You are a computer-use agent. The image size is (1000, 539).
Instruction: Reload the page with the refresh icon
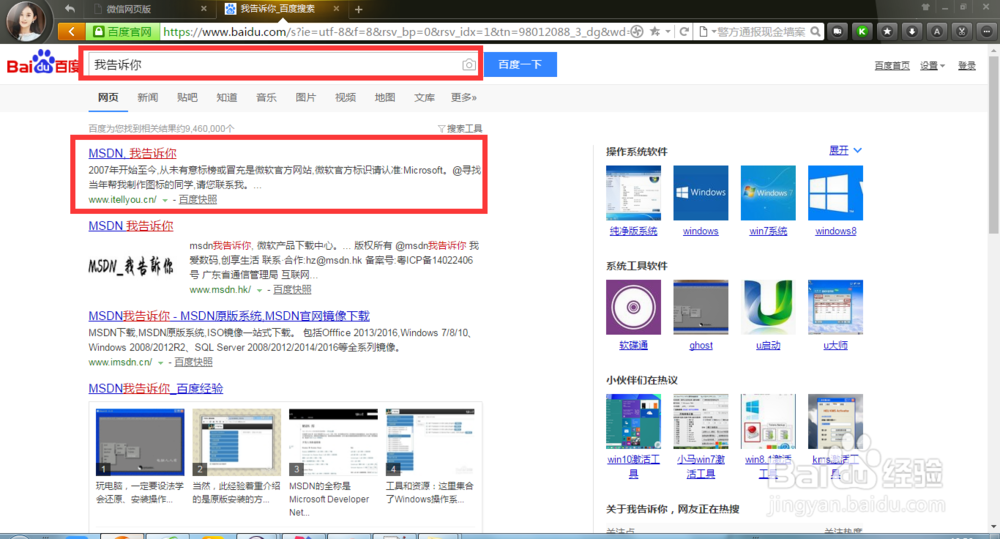(x=684, y=31)
